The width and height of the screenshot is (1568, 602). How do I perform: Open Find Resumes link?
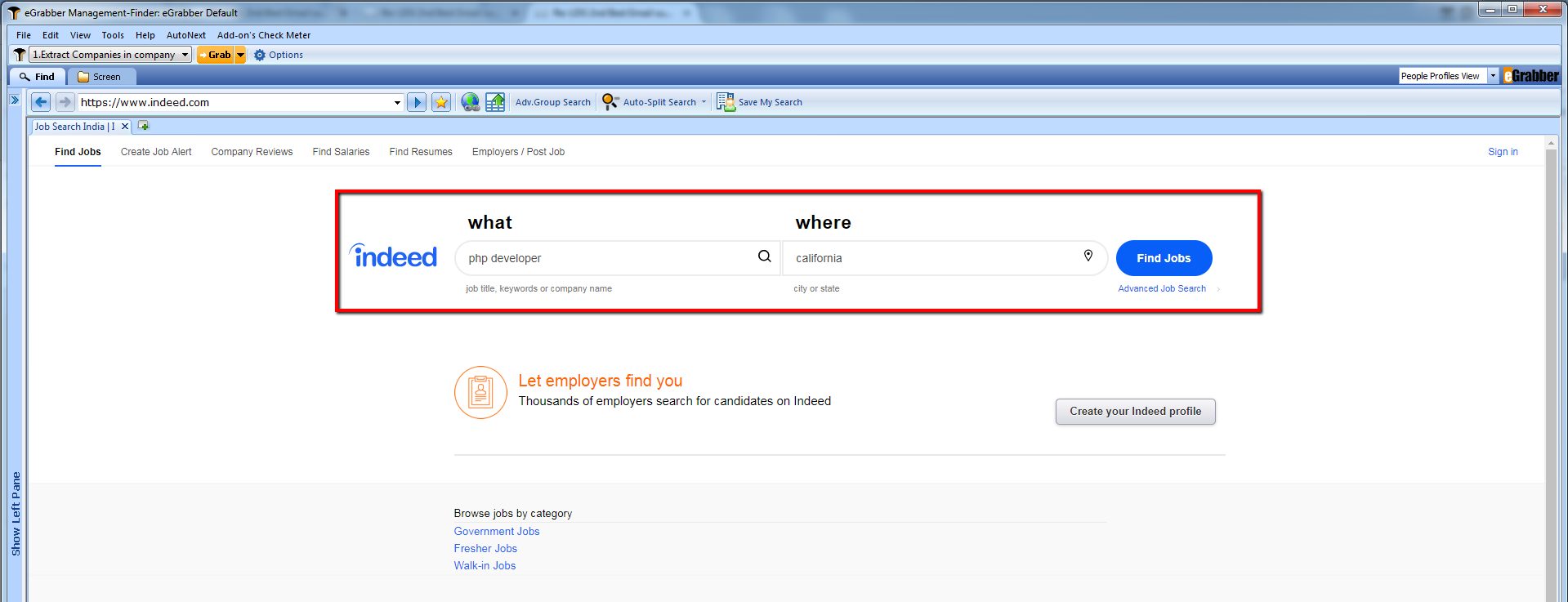click(x=421, y=152)
